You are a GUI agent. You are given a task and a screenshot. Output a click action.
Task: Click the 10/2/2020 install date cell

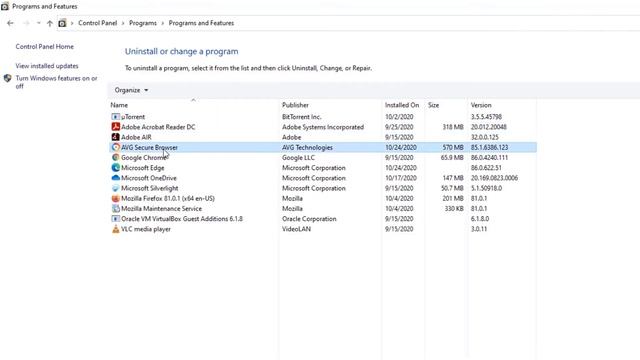(x=399, y=117)
